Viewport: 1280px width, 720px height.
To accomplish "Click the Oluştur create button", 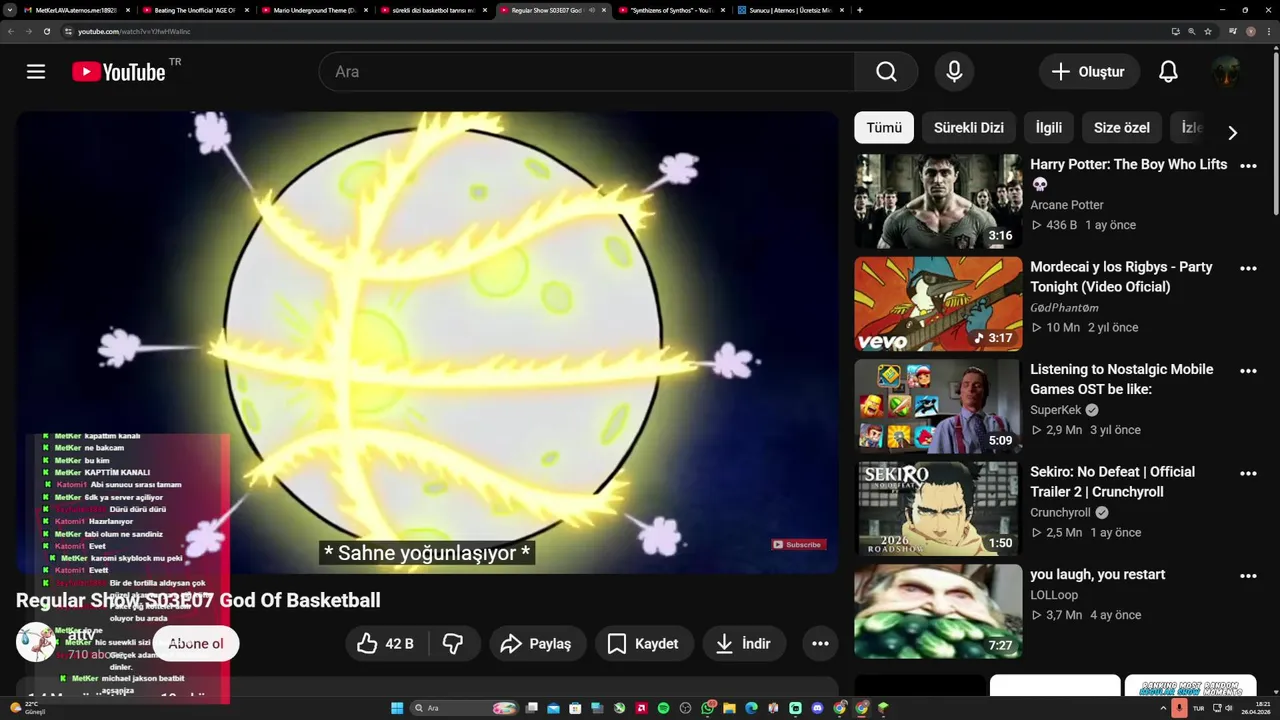I will [1089, 72].
